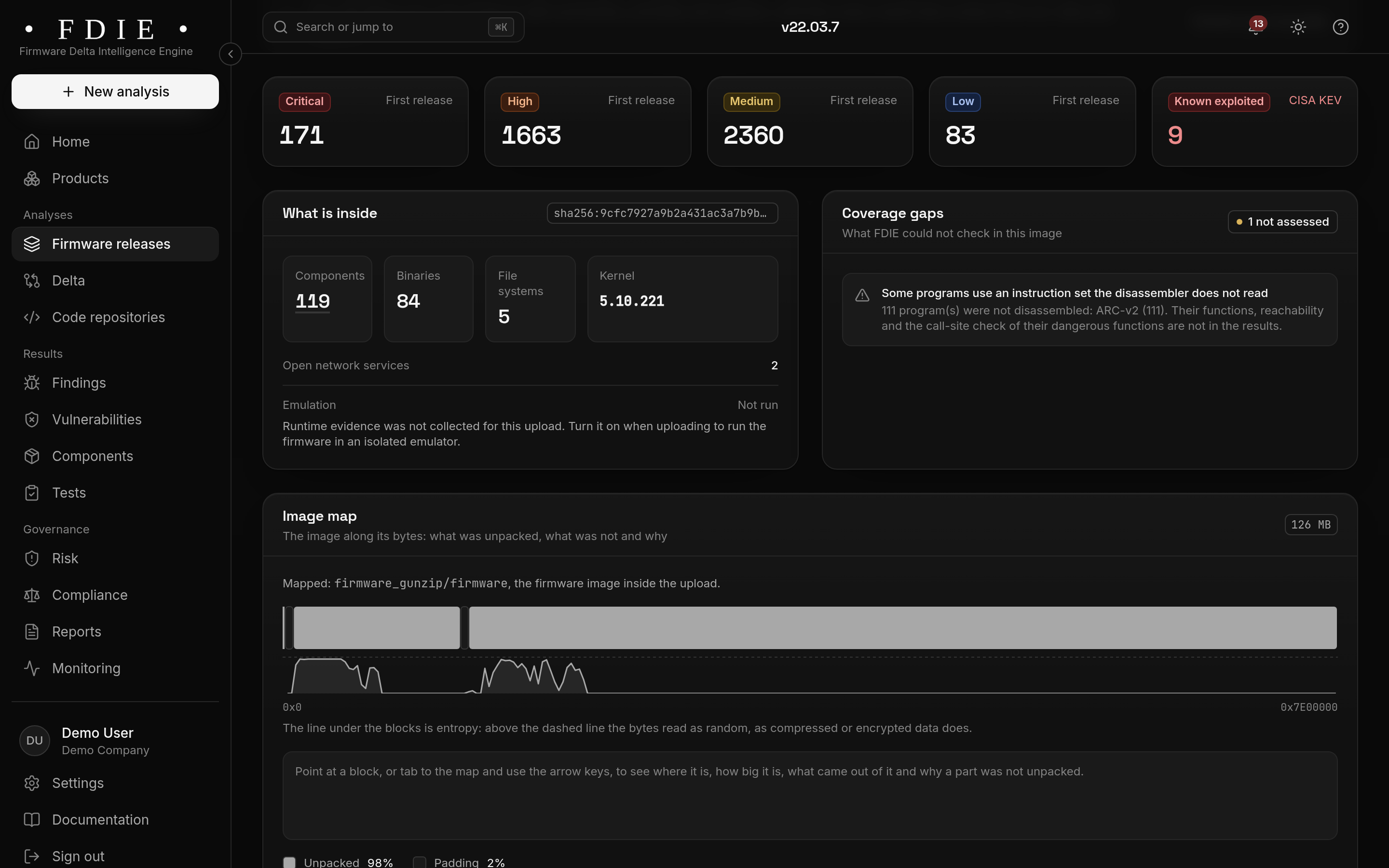Open the help question mark icon
Image resolution: width=1389 pixels, height=868 pixels.
click(1340, 27)
